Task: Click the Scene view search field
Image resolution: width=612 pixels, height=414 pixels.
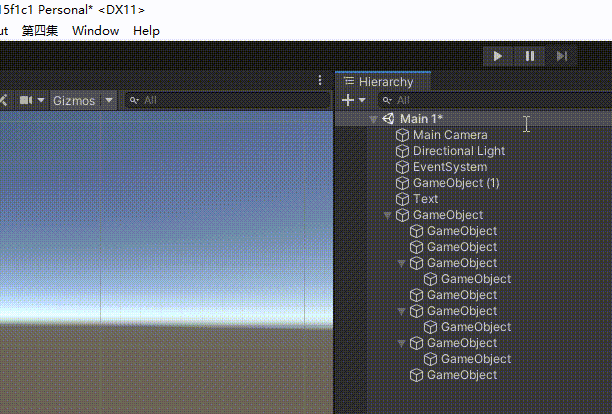Action: pyautogui.click(x=228, y=100)
